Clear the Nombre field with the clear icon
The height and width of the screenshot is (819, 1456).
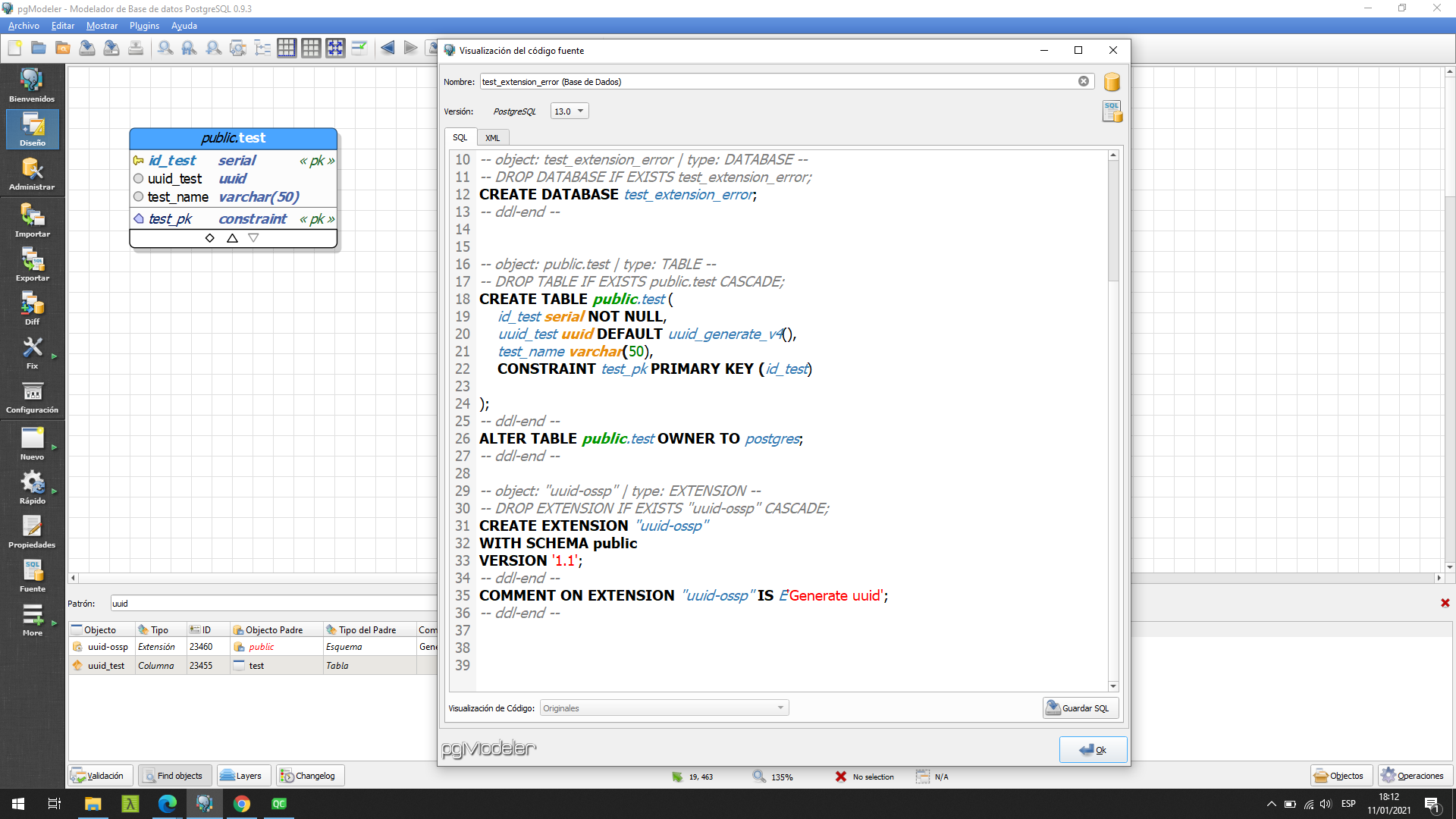[x=1084, y=81]
